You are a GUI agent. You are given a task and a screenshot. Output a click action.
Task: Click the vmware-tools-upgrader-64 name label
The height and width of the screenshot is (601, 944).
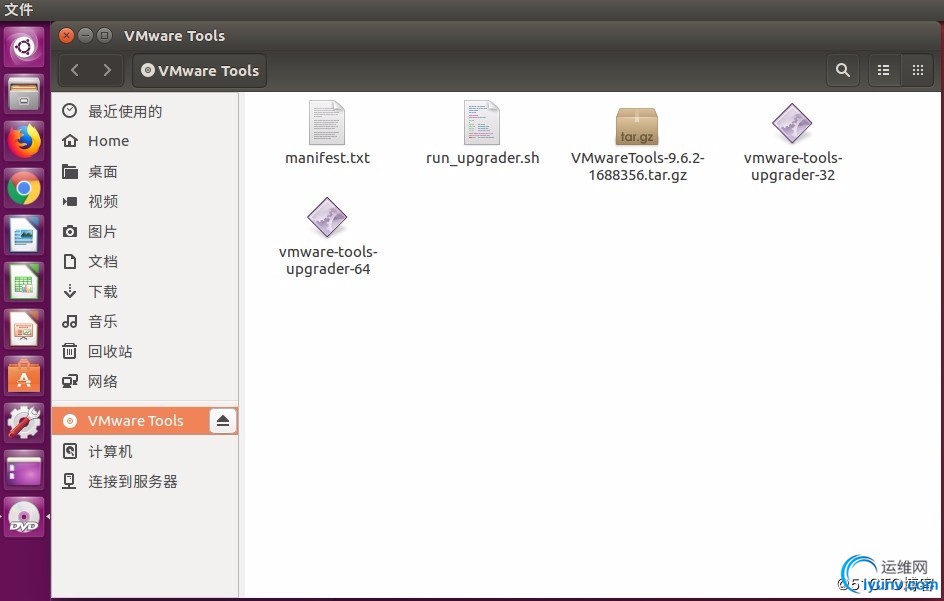coord(328,260)
